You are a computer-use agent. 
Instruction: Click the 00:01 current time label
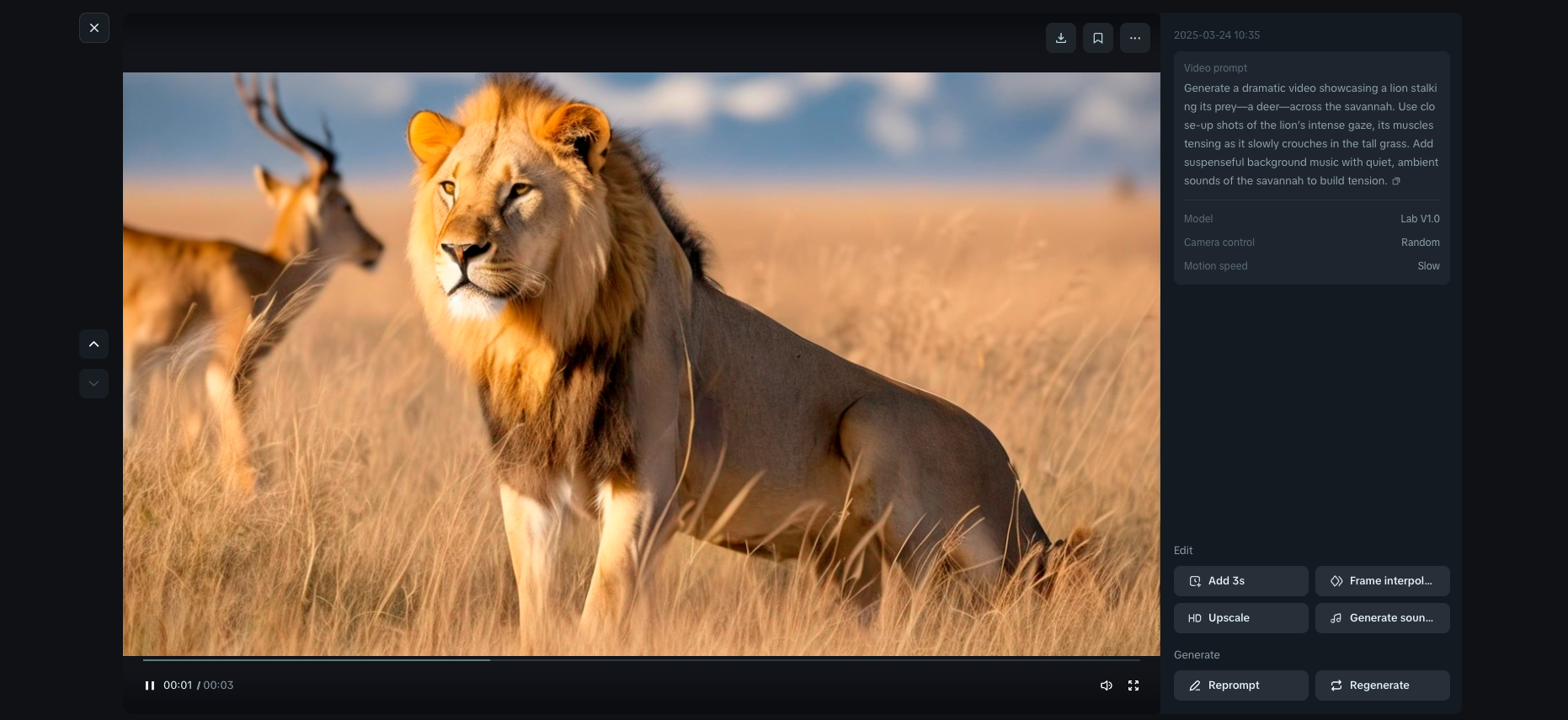pos(178,685)
